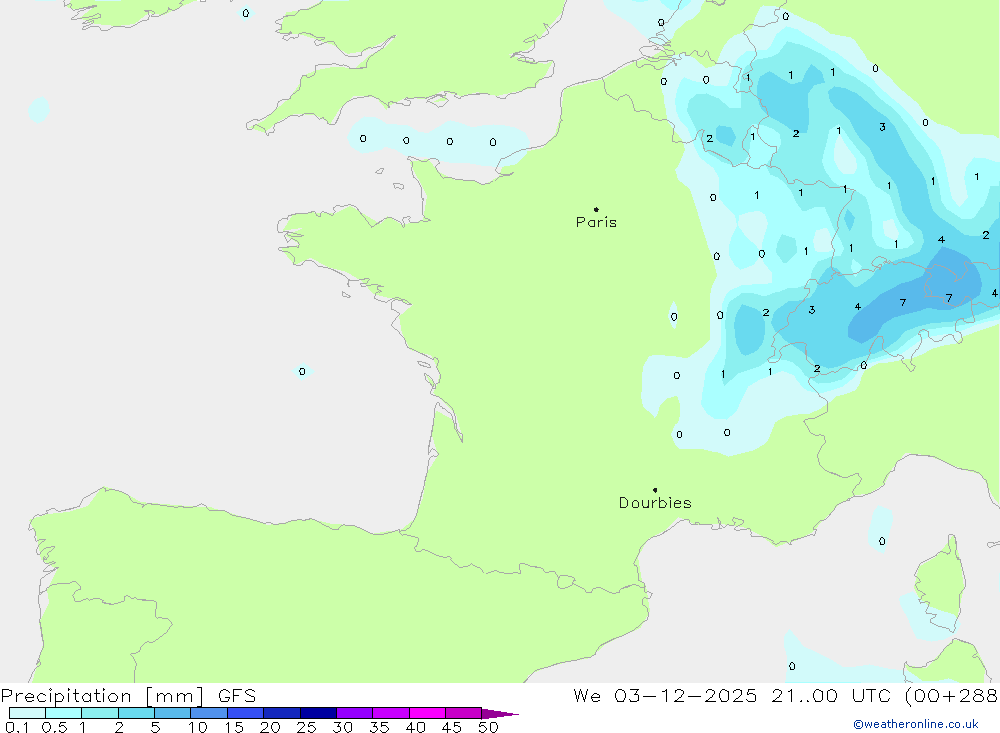Click the legend value label '40'

coord(416,727)
